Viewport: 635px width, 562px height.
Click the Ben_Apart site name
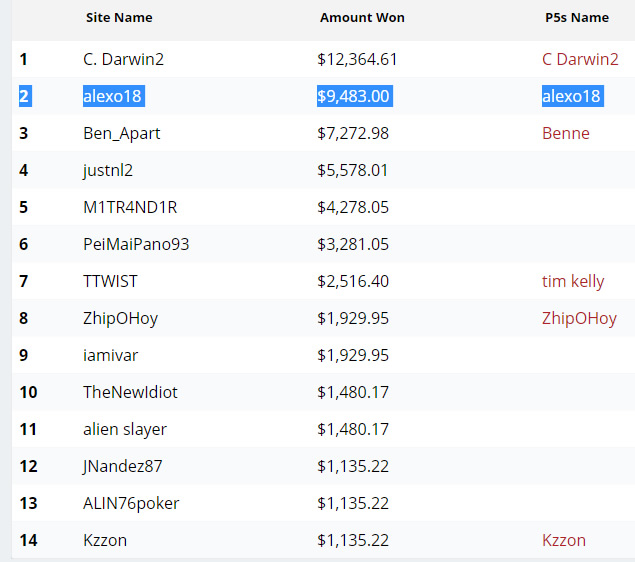pos(121,133)
